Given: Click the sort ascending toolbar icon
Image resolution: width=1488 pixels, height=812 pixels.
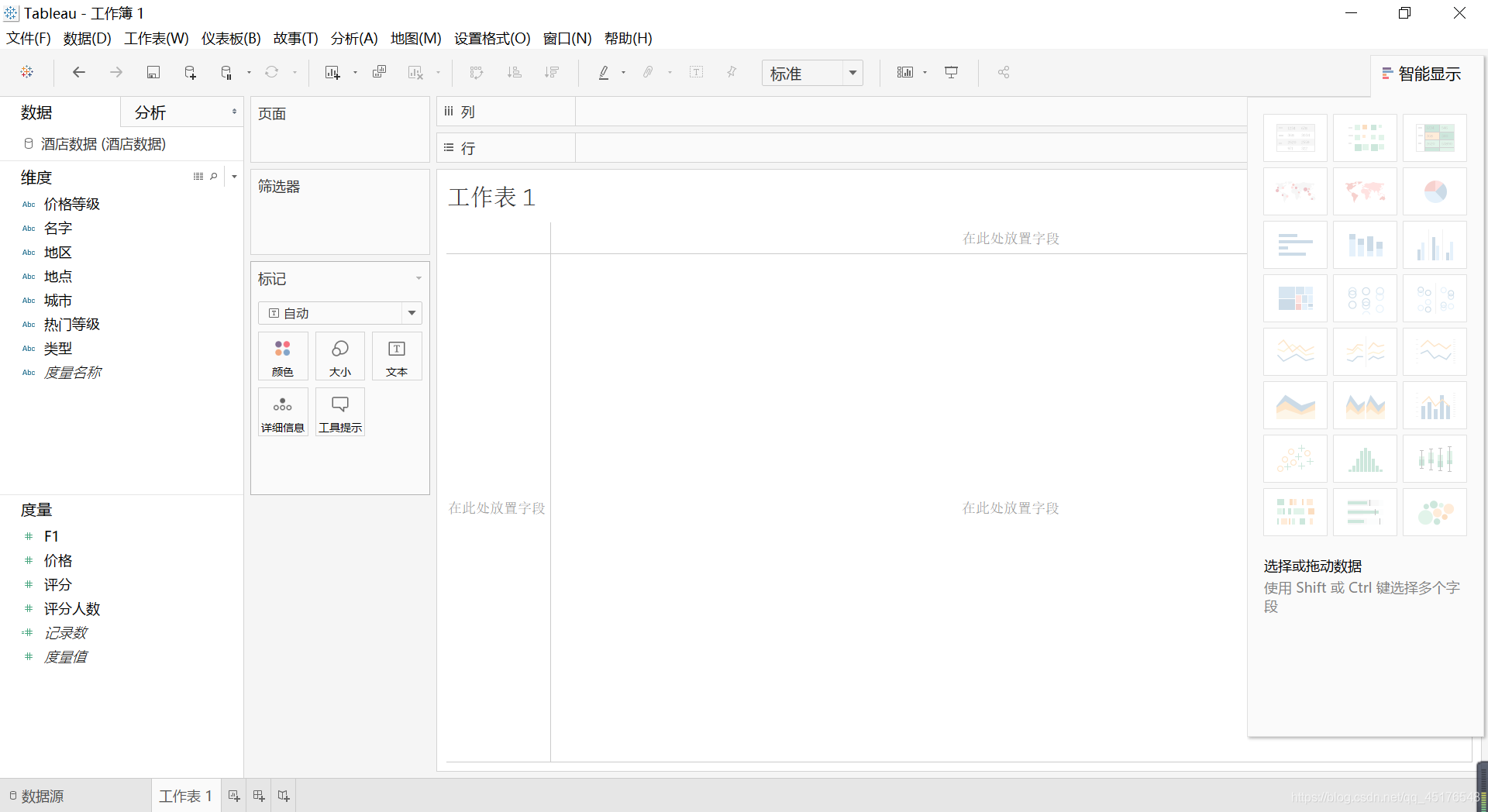Looking at the screenshot, I should coord(514,72).
